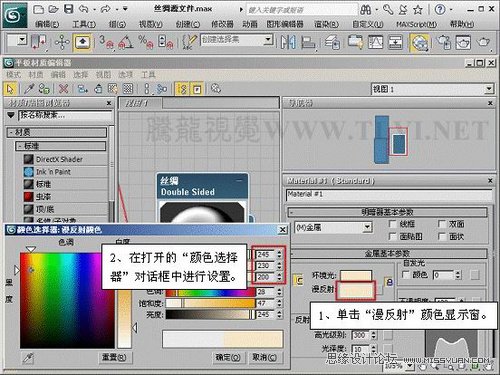The height and width of the screenshot is (375, 500).
Task: Delete selected node with red X icon
Action: click(x=63, y=89)
